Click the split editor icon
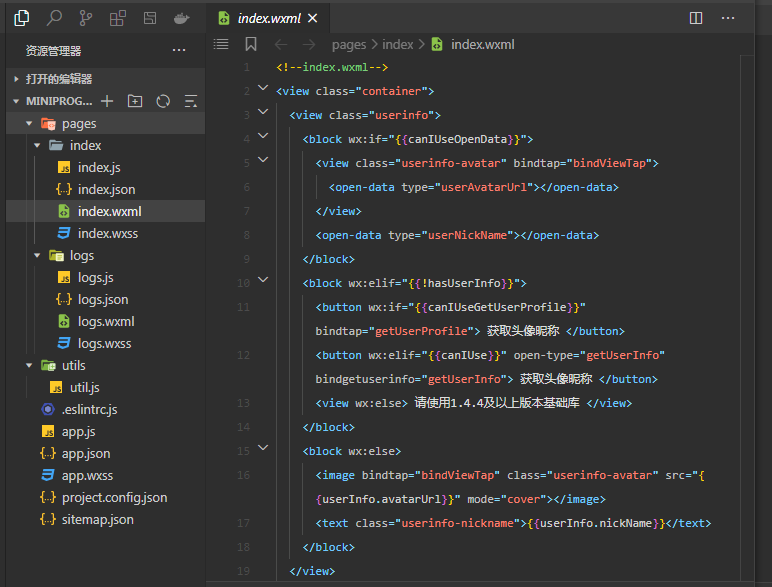The height and width of the screenshot is (587, 772). click(696, 18)
